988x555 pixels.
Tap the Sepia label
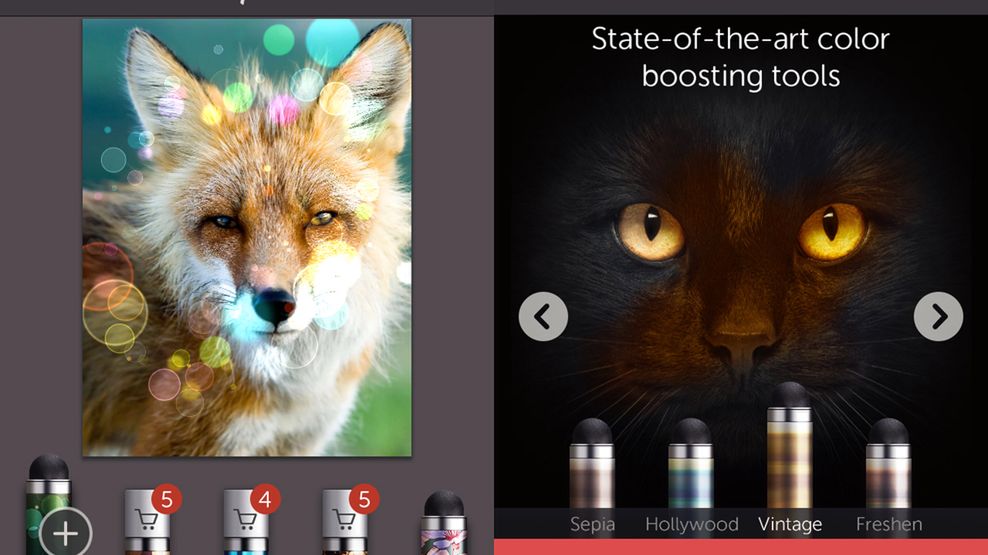click(592, 524)
